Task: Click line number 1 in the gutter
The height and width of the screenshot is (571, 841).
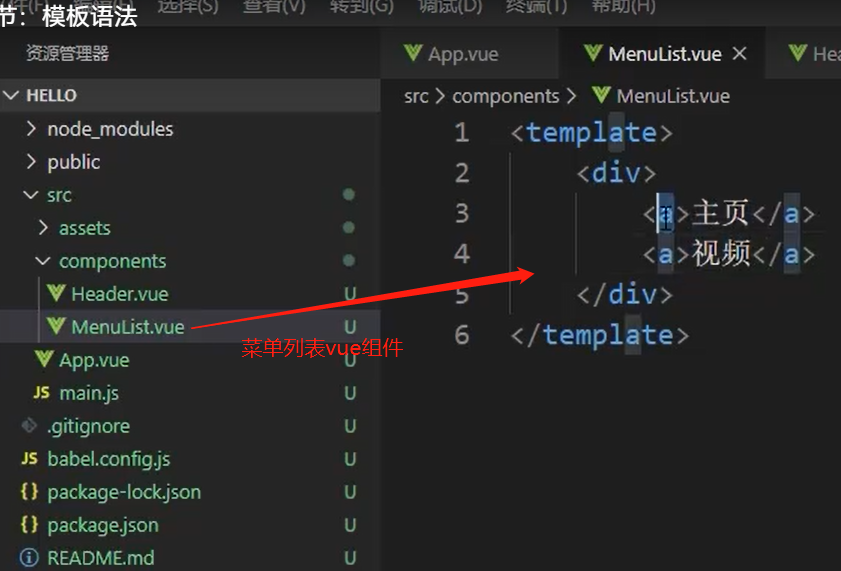Action: (462, 132)
